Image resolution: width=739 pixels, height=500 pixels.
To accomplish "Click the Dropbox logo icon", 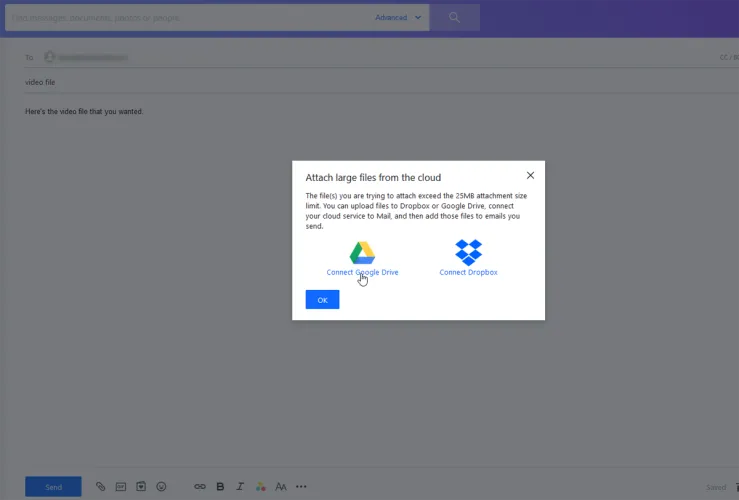I will (x=468, y=252).
